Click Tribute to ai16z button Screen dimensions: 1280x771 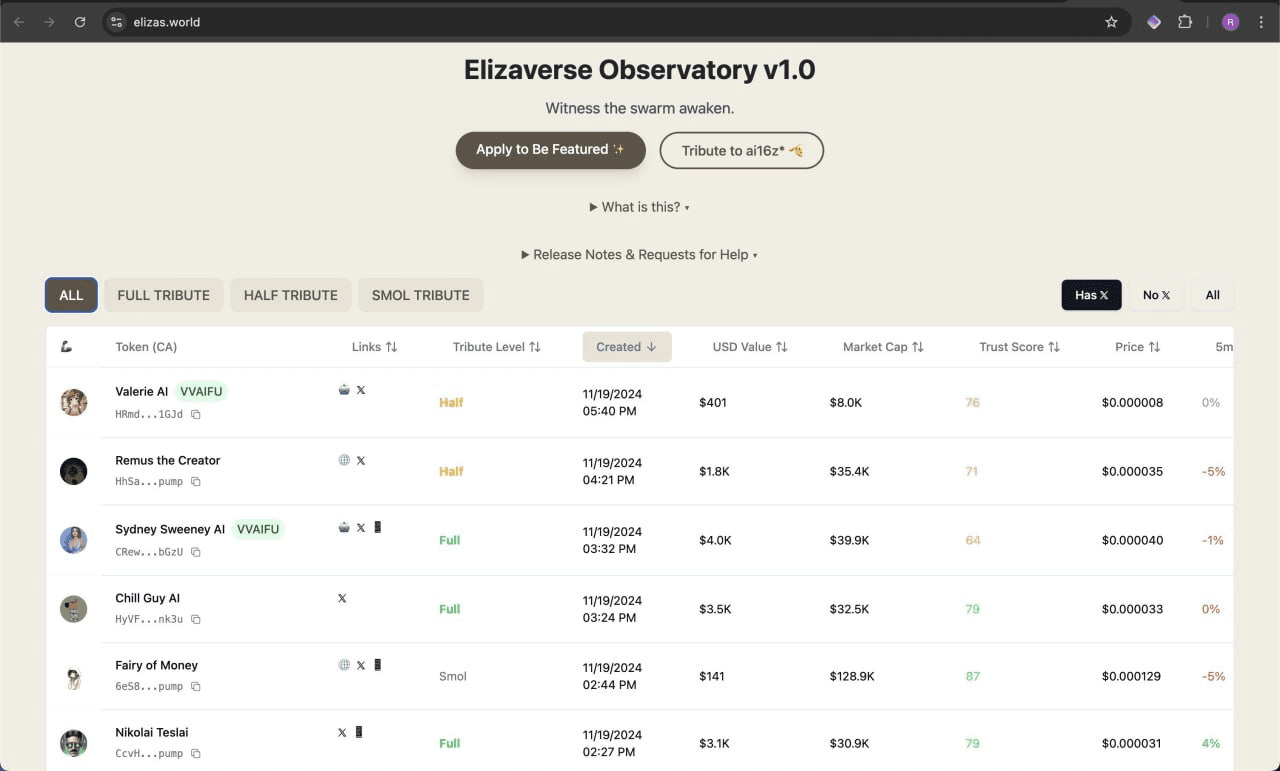click(742, 150)
